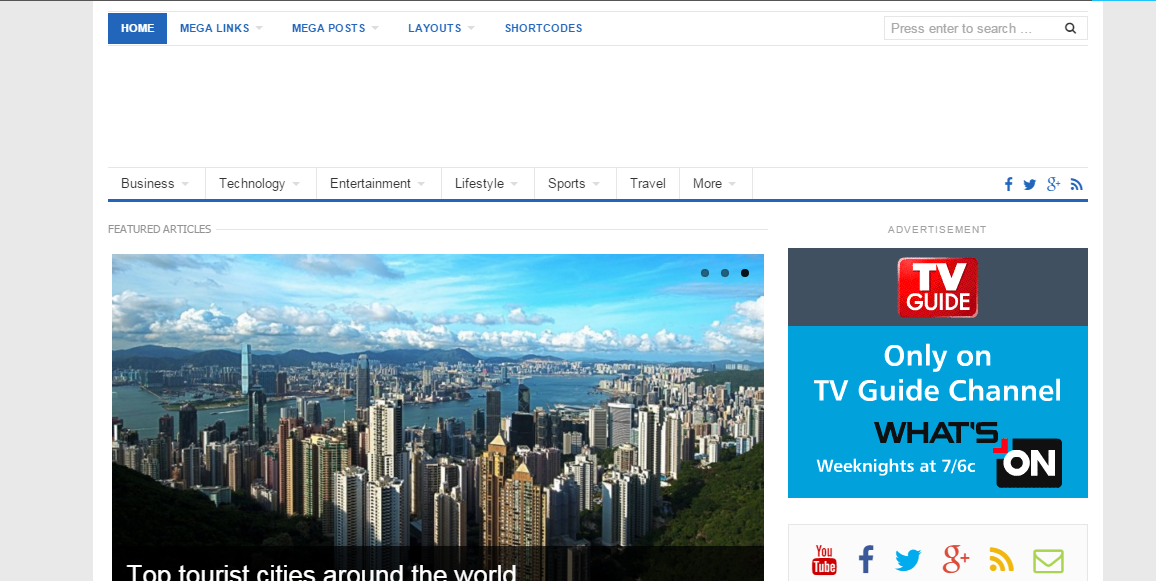Go to the Home menu item
Image resolution: width=1156 pixels, height=581 pixels.
click(x=137, y=28)
